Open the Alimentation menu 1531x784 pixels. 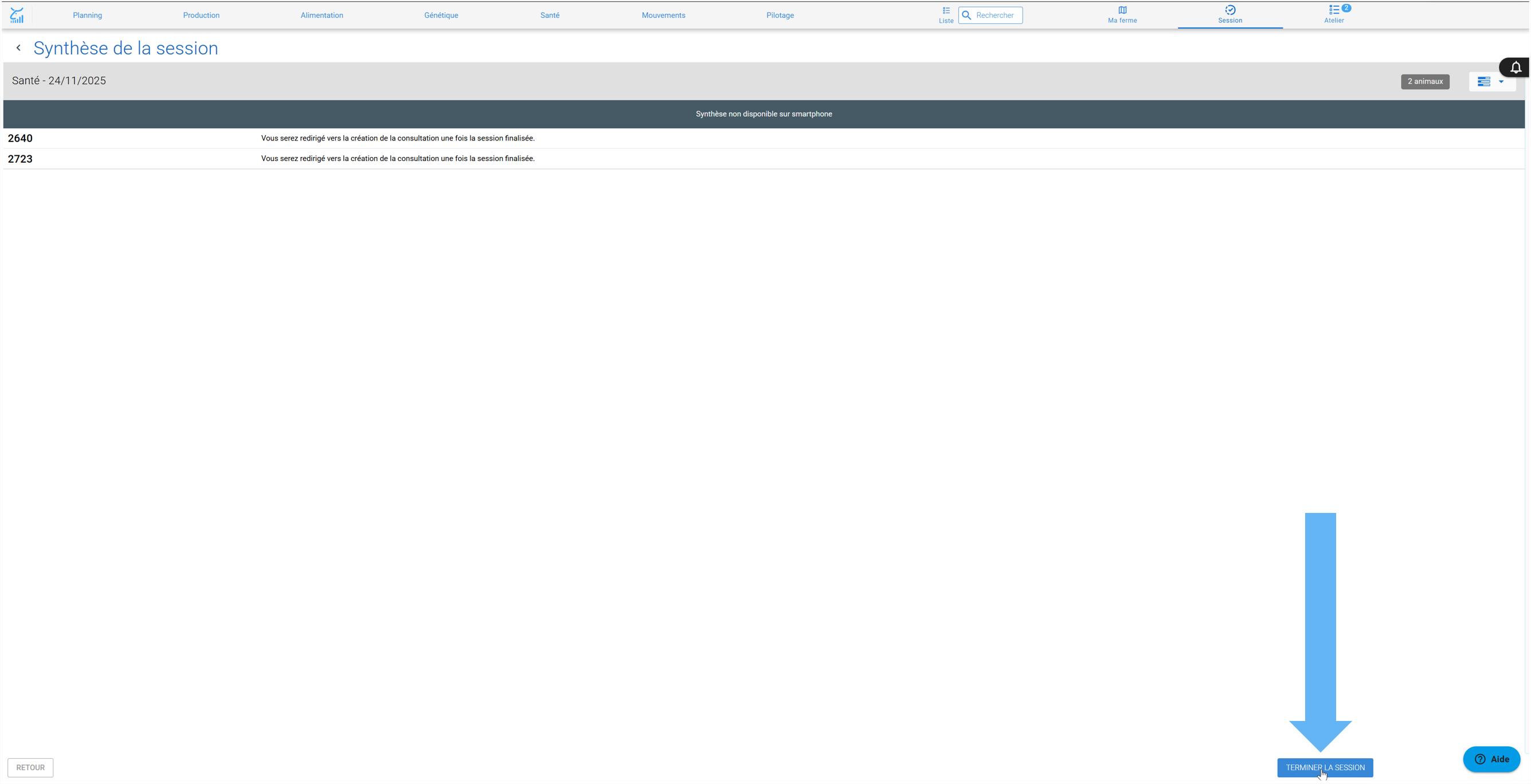(322, 15)
